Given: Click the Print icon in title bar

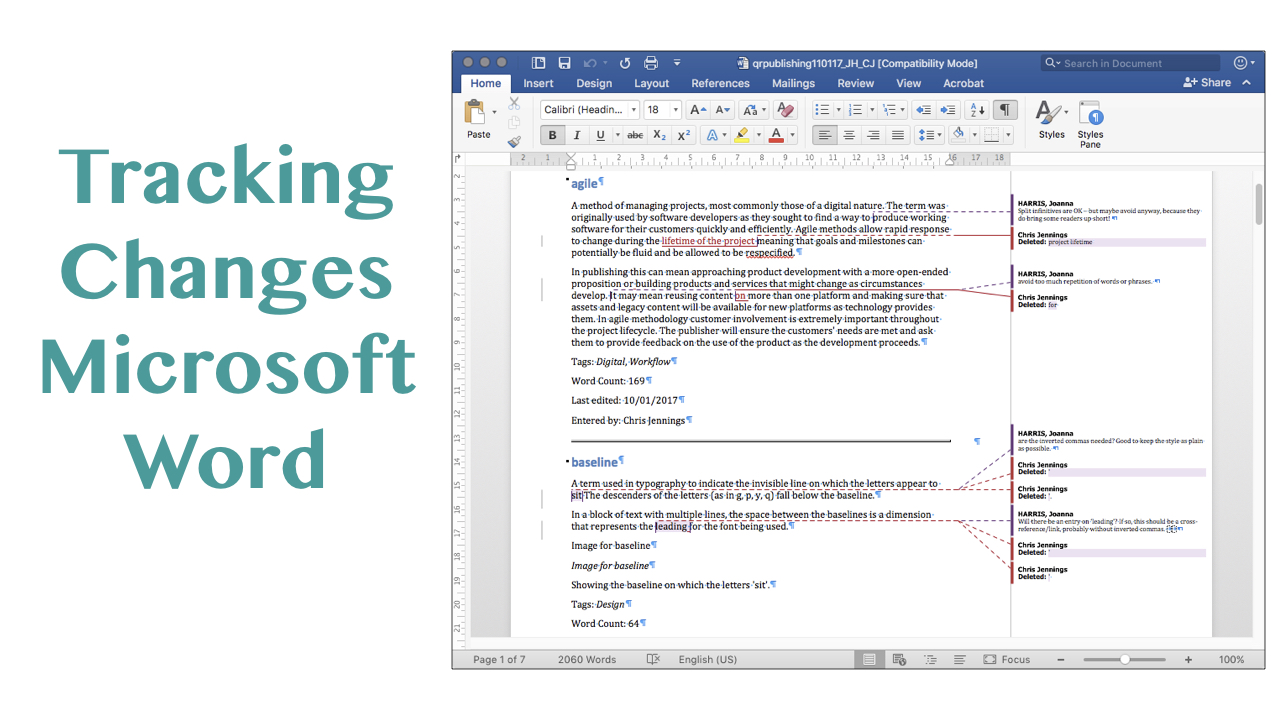Looking at the screenshot, I should tap(651, 63).
